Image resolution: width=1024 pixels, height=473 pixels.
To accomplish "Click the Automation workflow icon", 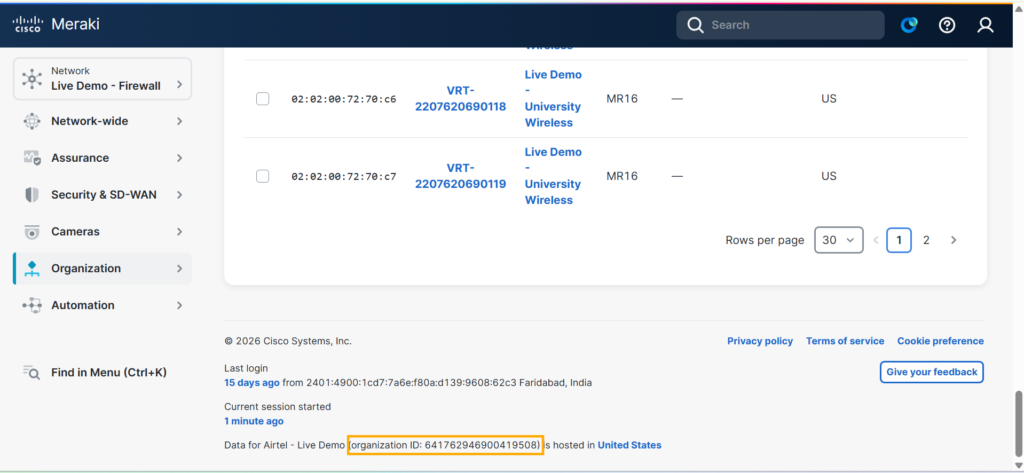I will point(31,305).
